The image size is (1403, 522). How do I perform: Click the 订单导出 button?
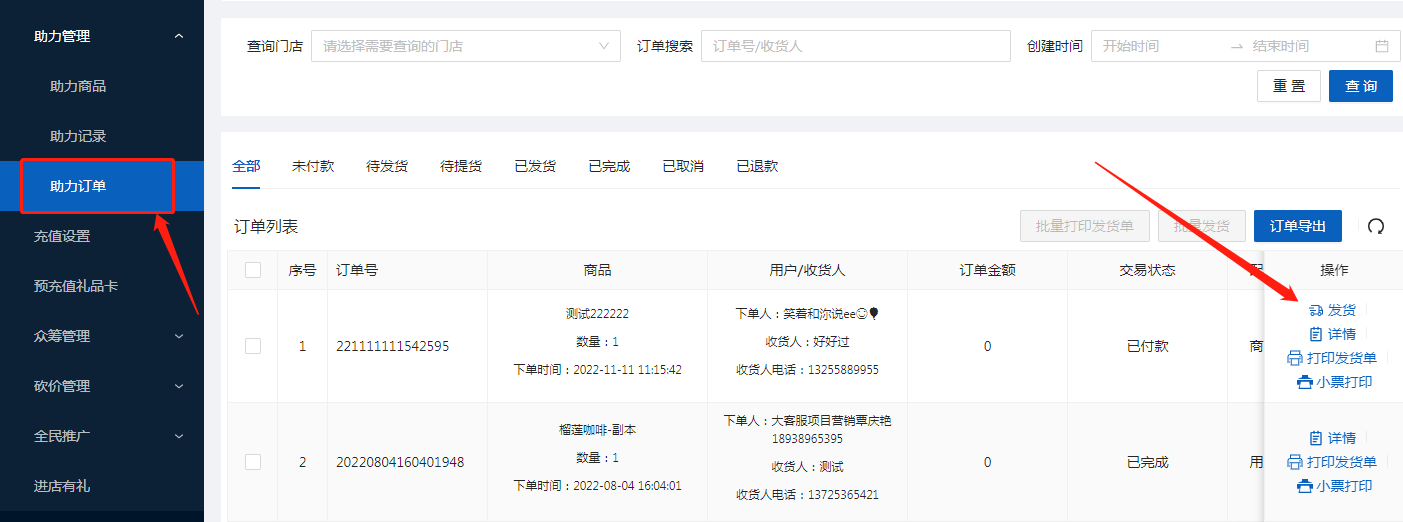(x=1297, y=226)
